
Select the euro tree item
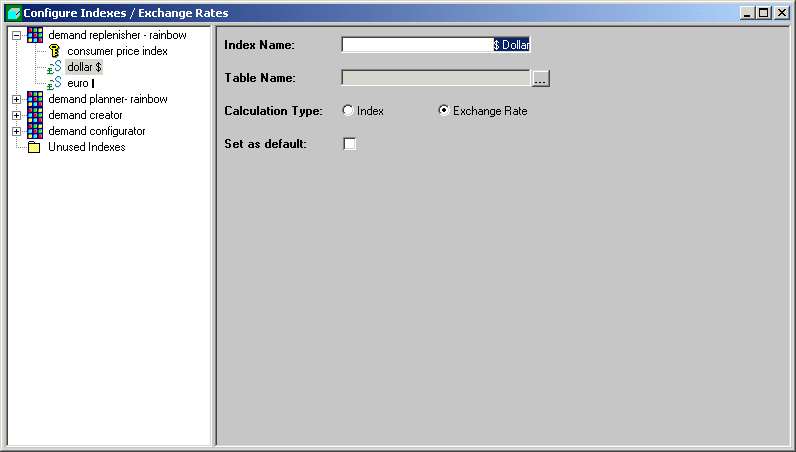pos(80,83)
